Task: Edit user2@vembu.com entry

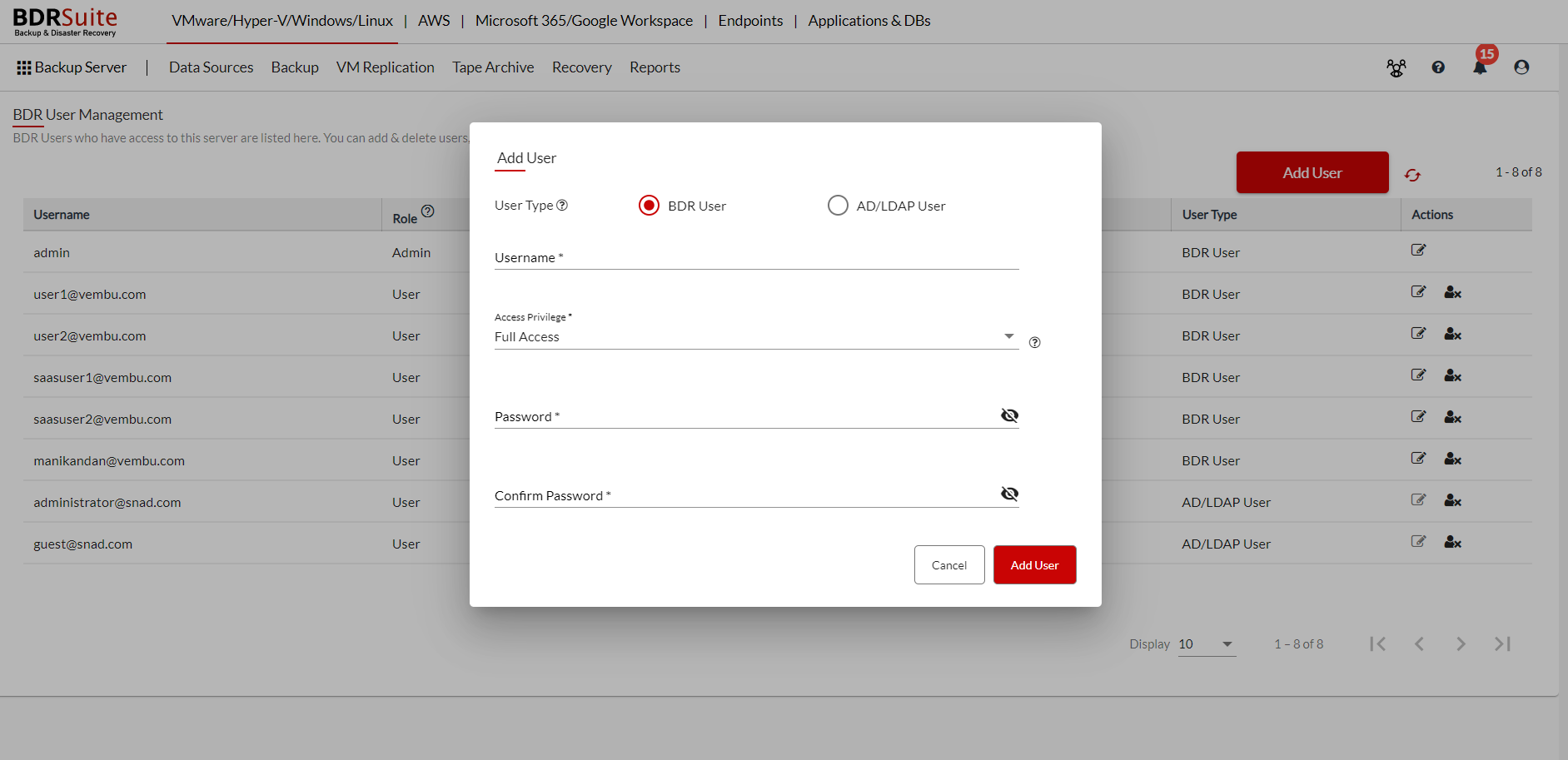Action: tap(1419, 333)
